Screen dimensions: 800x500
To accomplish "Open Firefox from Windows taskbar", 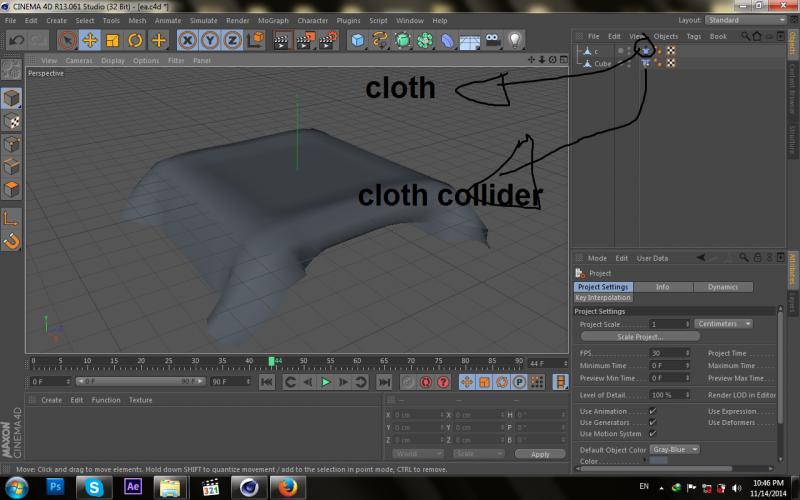I will click(x=287, y=487).
